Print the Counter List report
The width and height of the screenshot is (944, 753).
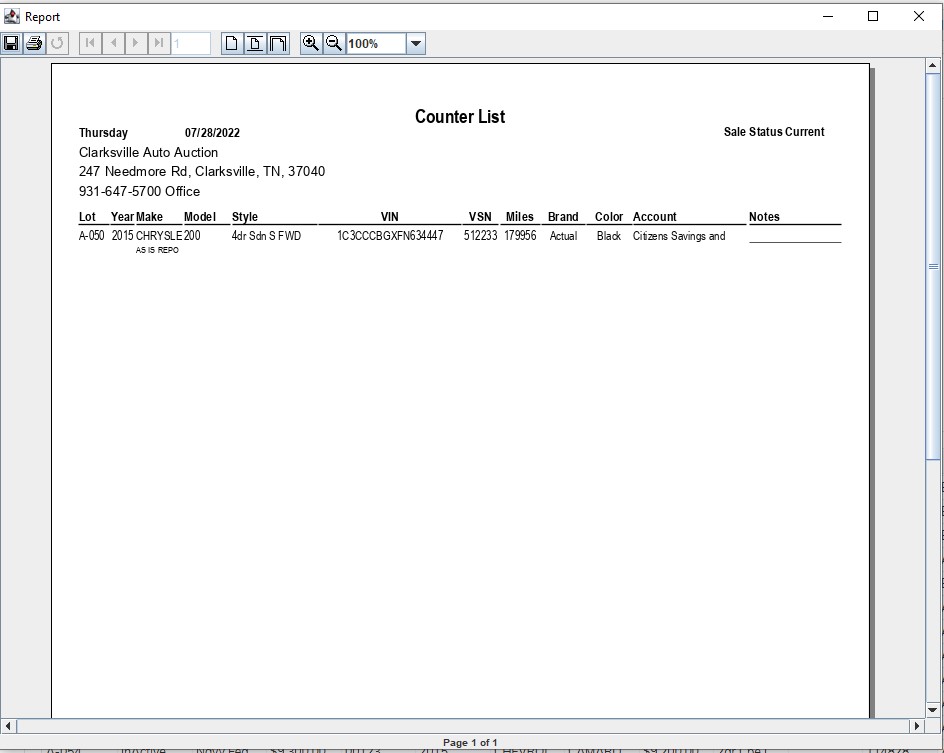(x=34, y=43)
